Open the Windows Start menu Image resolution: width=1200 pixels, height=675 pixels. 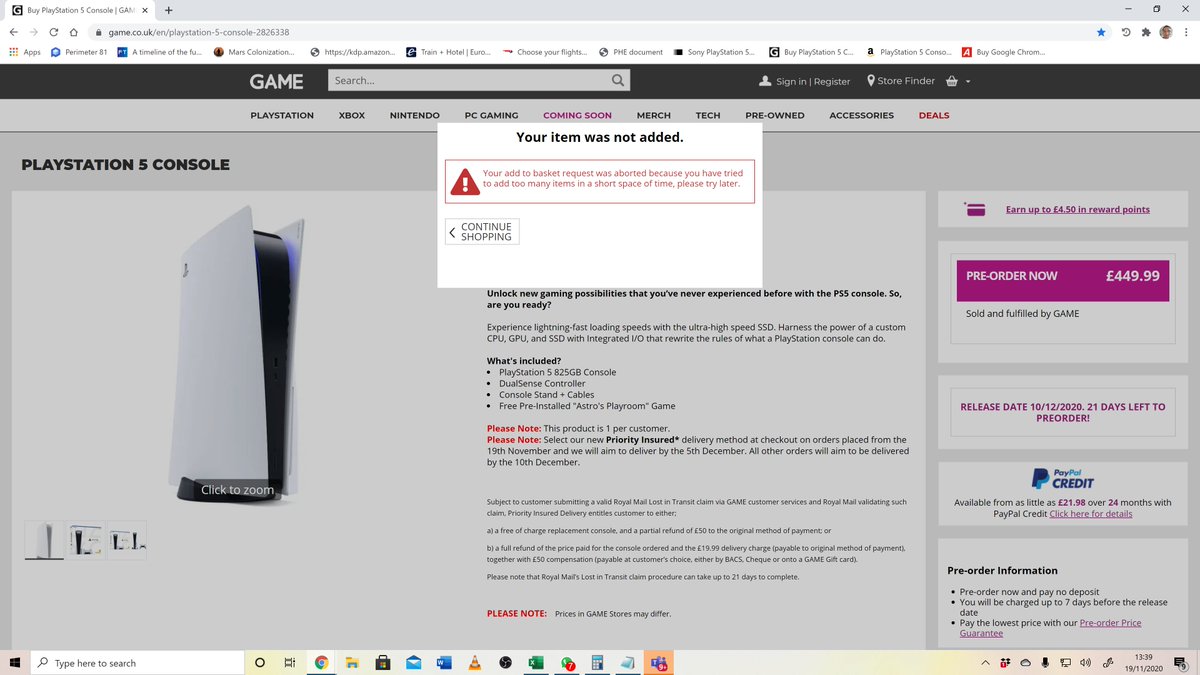(15, 663)
